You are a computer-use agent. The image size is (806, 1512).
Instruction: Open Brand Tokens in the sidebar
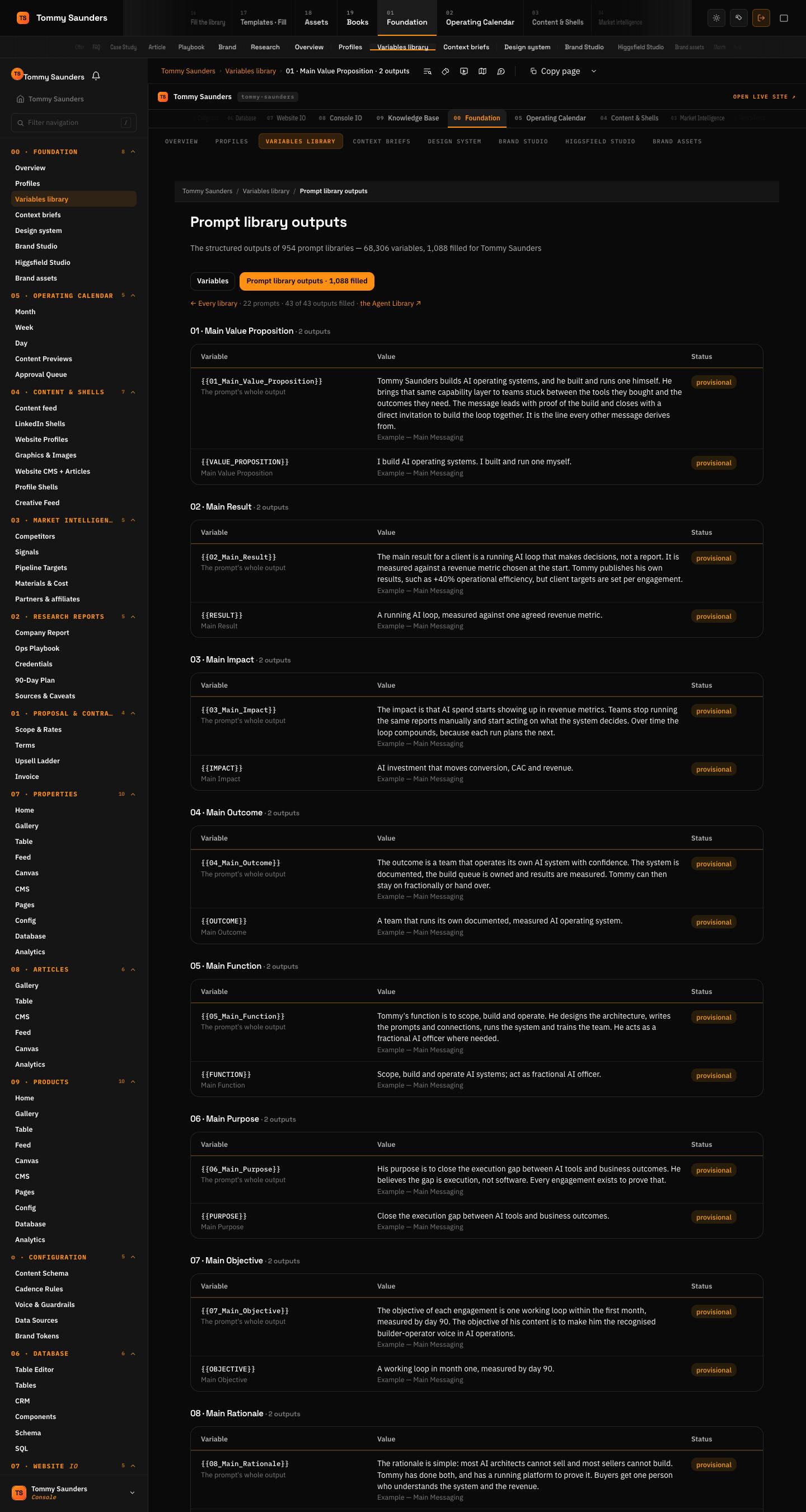pyautogui.click(x=37, y=1336)
